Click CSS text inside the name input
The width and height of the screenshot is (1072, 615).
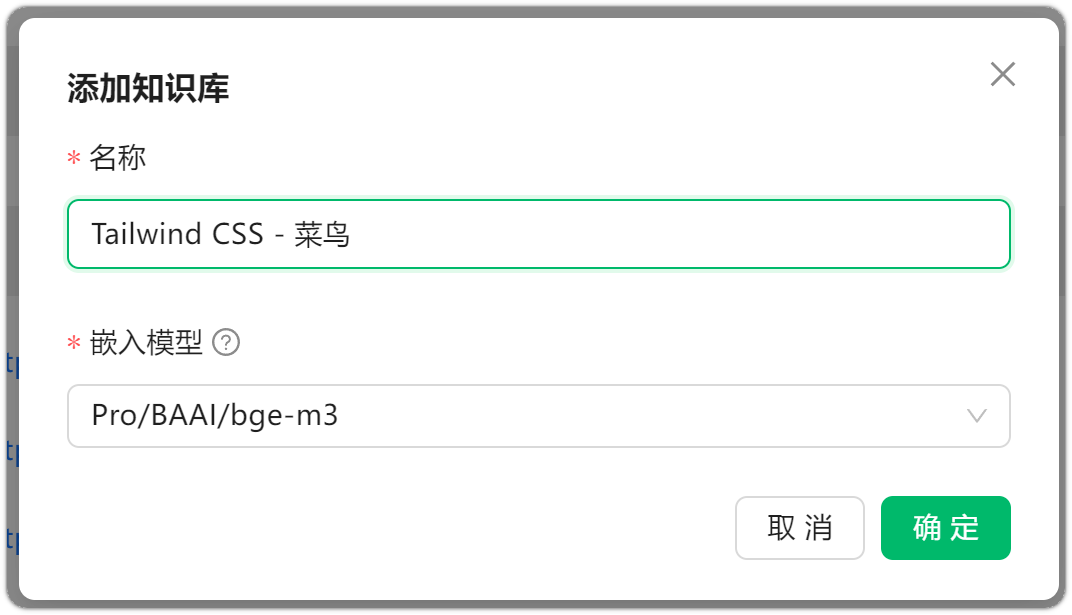tap(237, 234)
